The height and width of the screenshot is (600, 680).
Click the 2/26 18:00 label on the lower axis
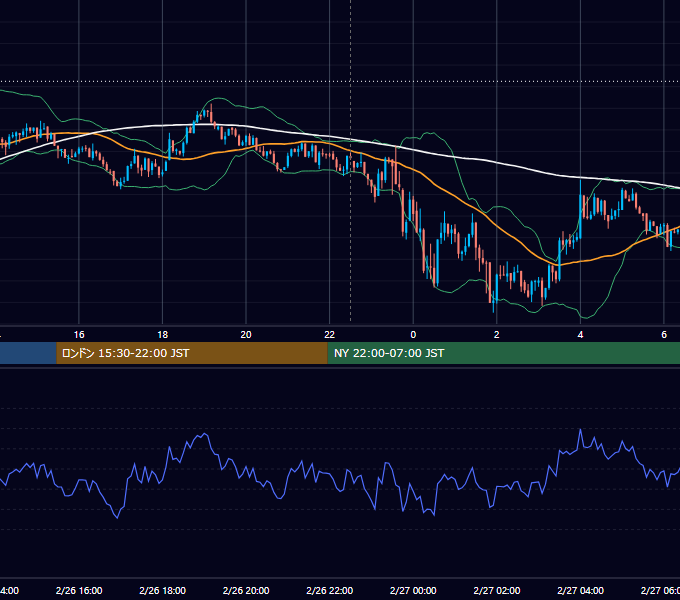(163, 590)
